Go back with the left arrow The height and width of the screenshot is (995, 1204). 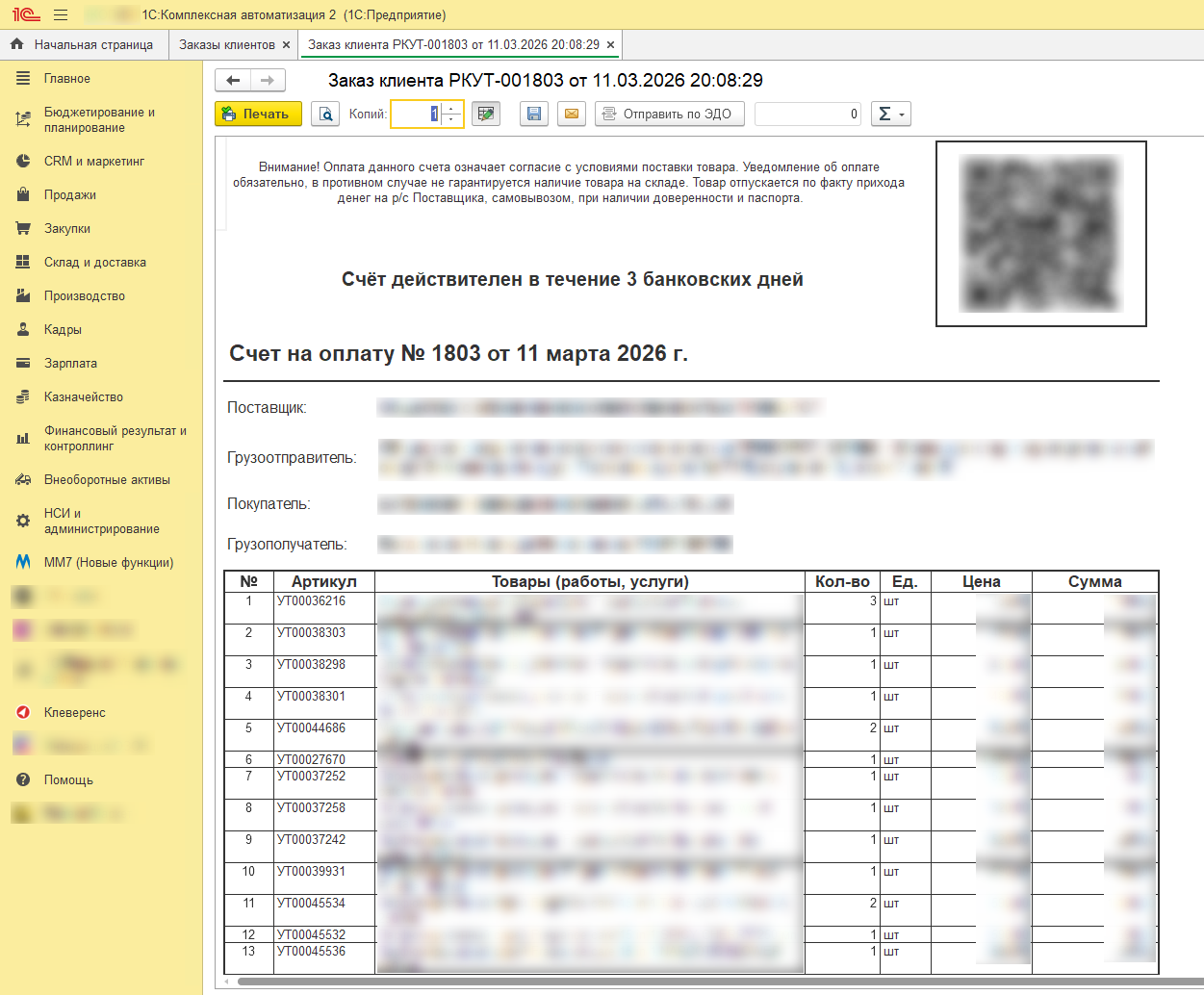point(233,80)
